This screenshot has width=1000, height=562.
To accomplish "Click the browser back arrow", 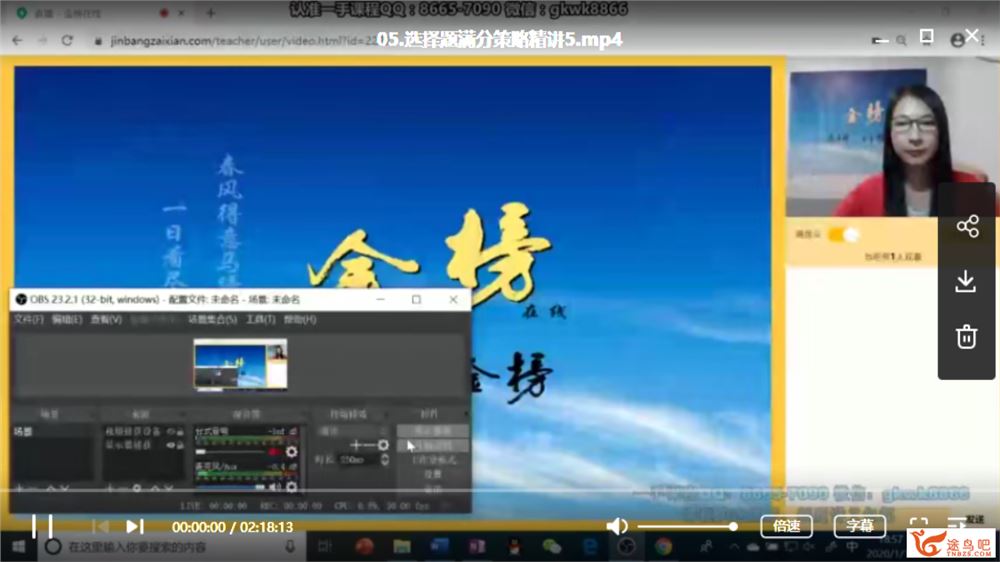I will tap(18, 40).
